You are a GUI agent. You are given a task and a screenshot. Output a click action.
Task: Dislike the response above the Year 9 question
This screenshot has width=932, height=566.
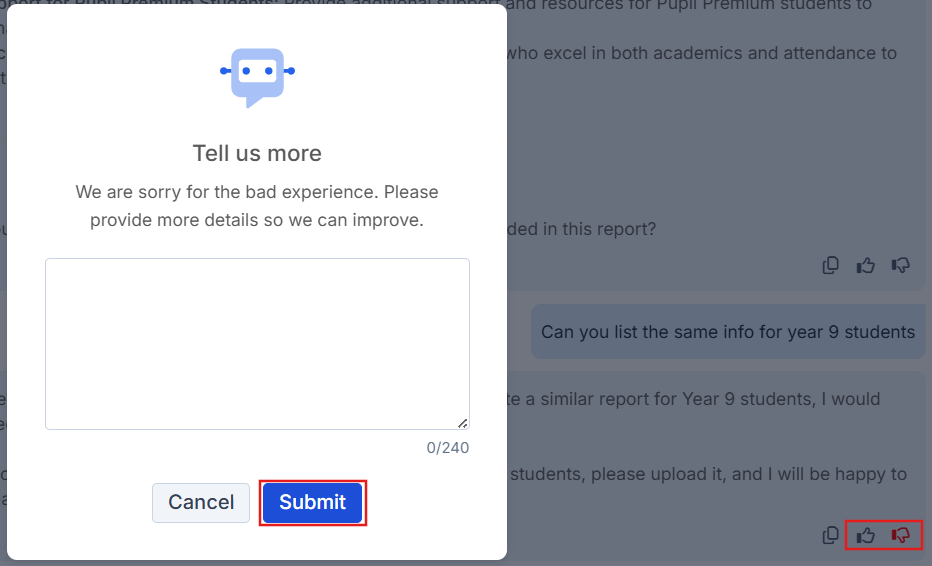901,265
